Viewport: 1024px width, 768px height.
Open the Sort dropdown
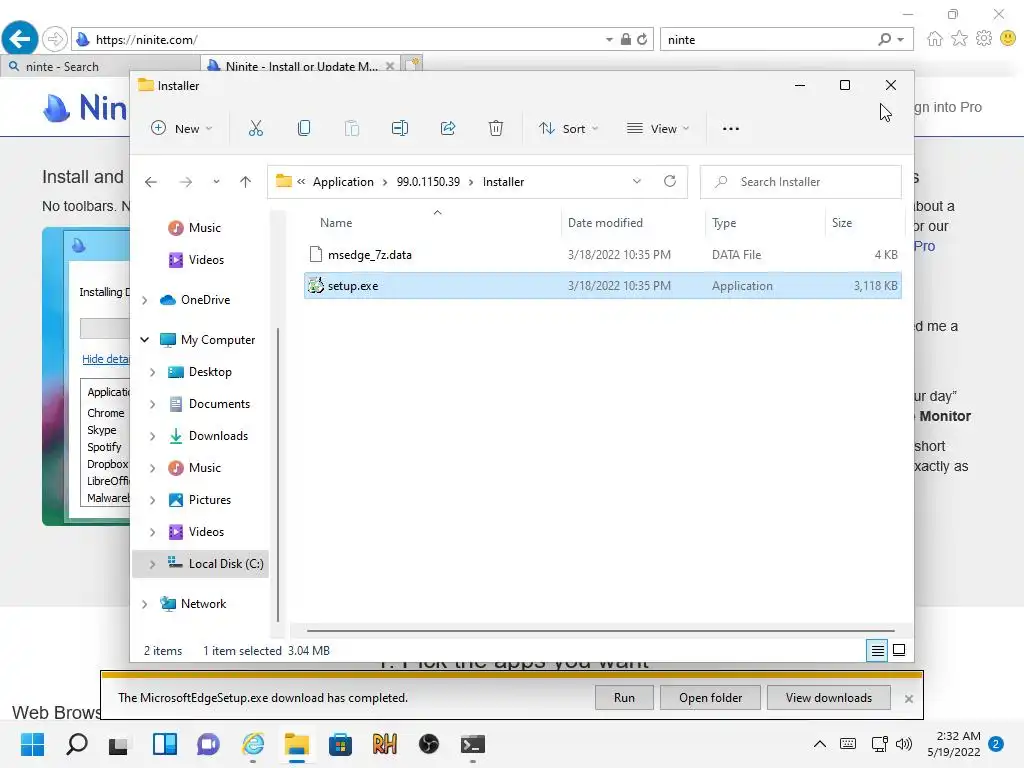[568, 129]
